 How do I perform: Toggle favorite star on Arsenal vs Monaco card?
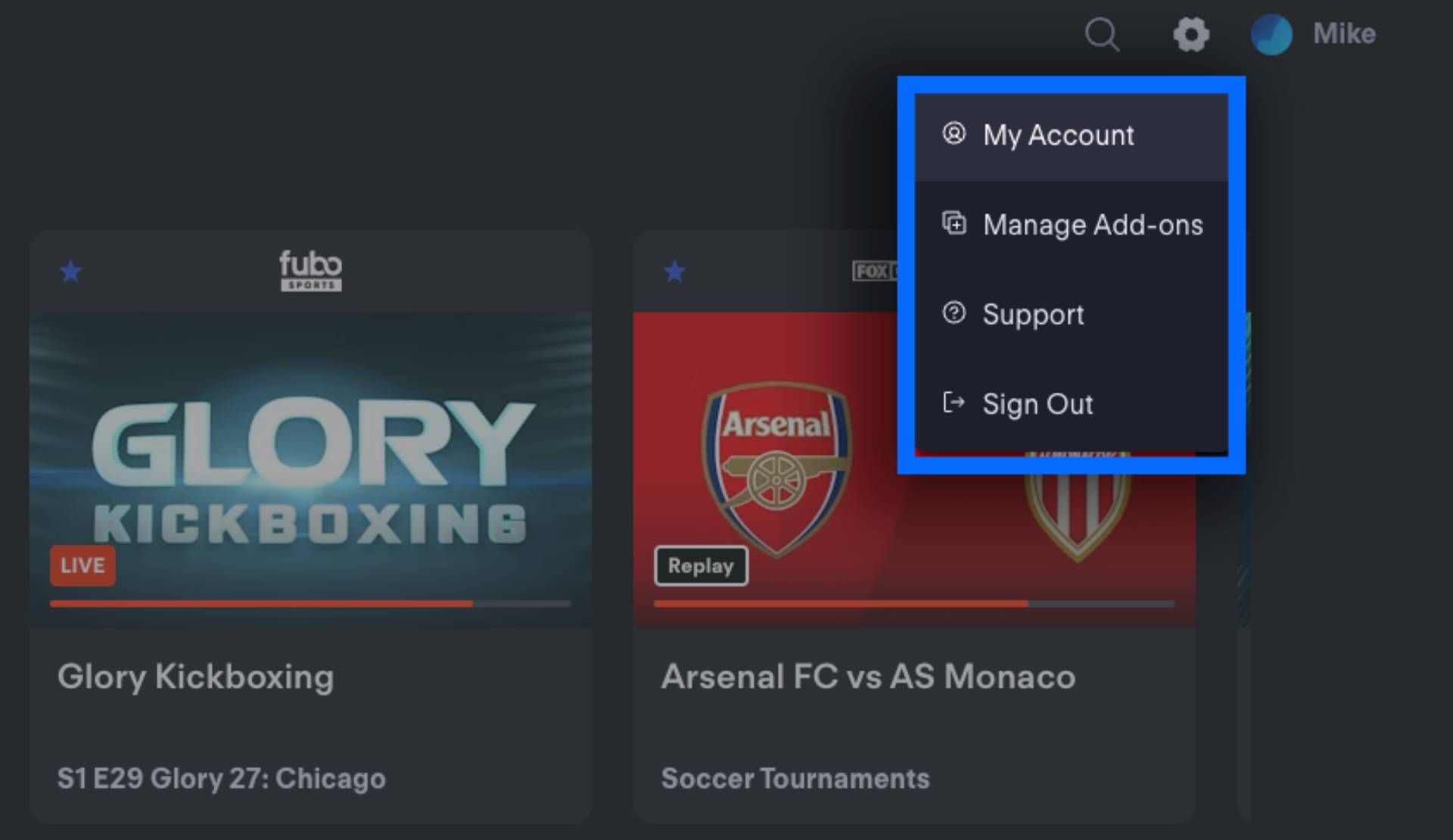675,271
